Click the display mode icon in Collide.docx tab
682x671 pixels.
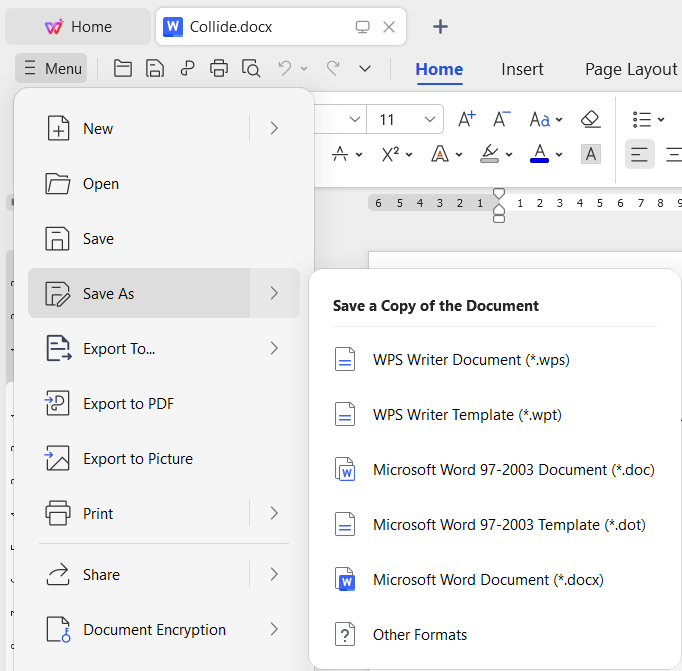[x=362, y=27]
